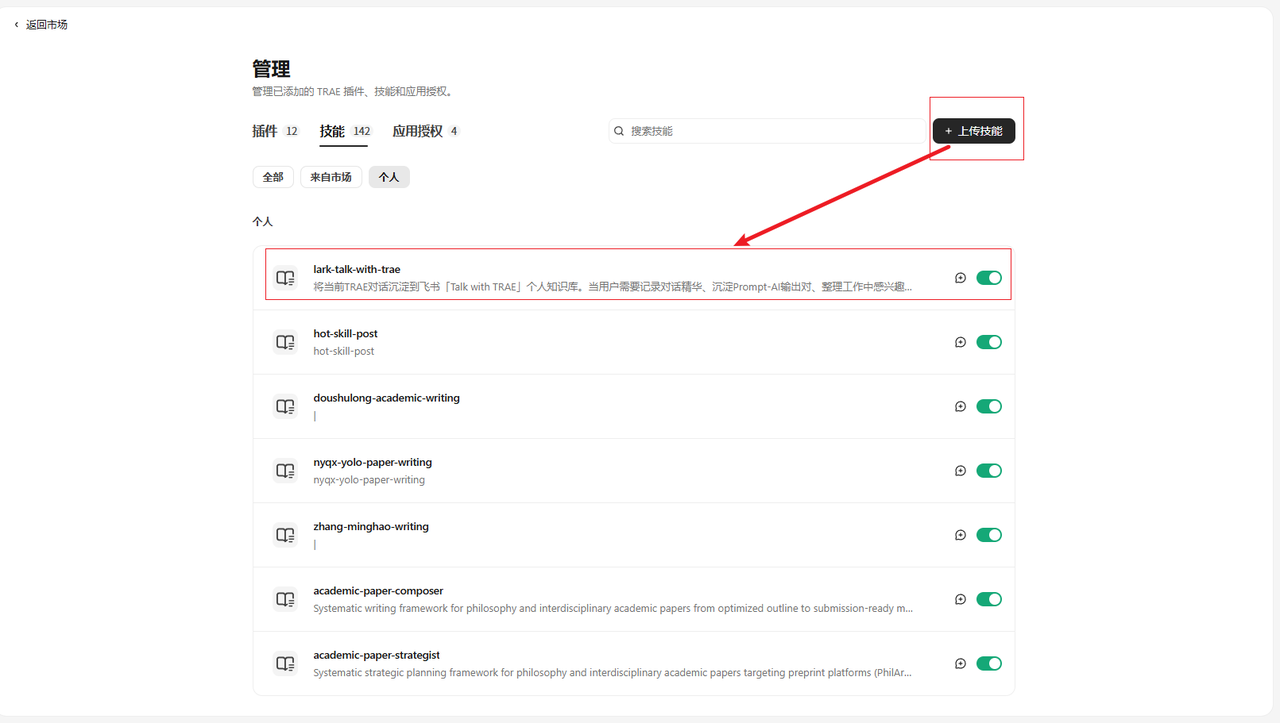Turn off the academic-paper-strategist switch
Screen dimensions: 1280x723
989,663
